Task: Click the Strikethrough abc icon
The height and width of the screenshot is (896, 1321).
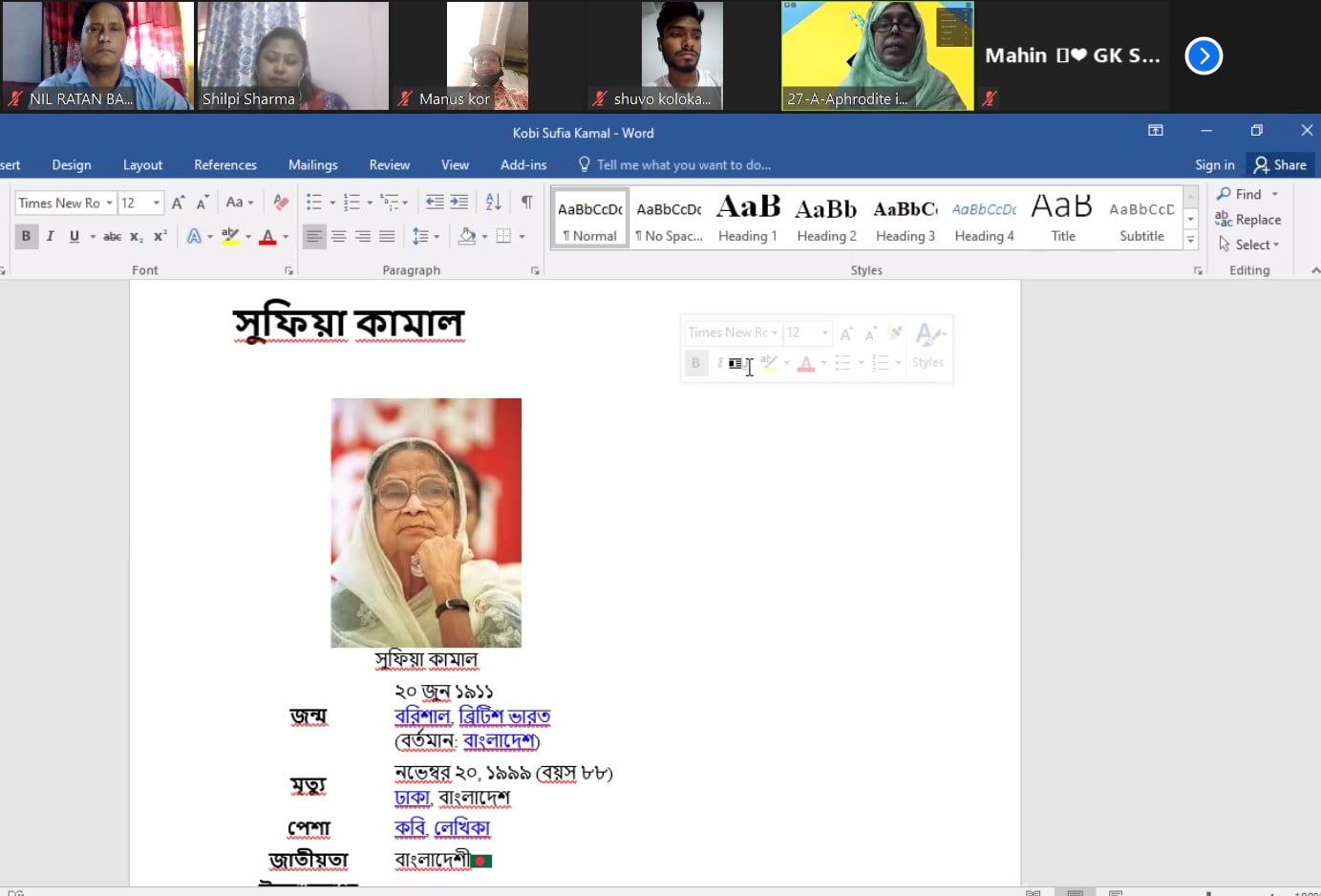Action: click(112, 236)
